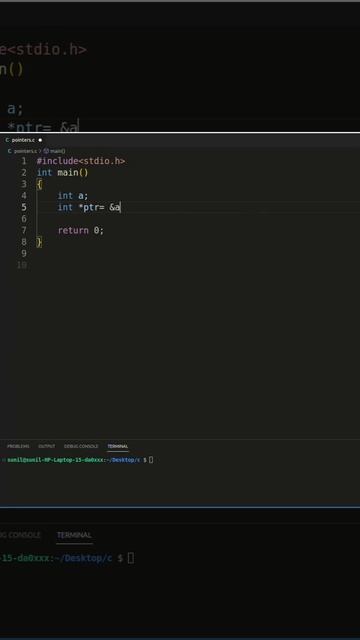Click line number 9 in the gutter
This screenshot has height=640, width=360.
pos(24,253)
